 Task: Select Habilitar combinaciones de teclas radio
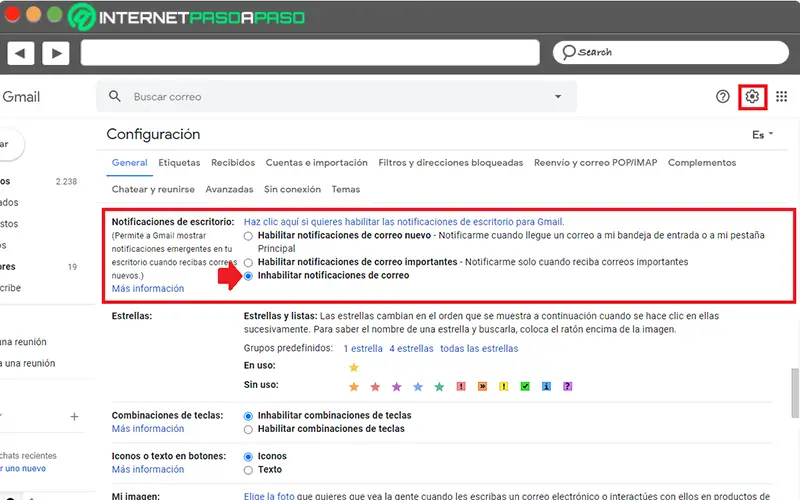tap(248, 430)
